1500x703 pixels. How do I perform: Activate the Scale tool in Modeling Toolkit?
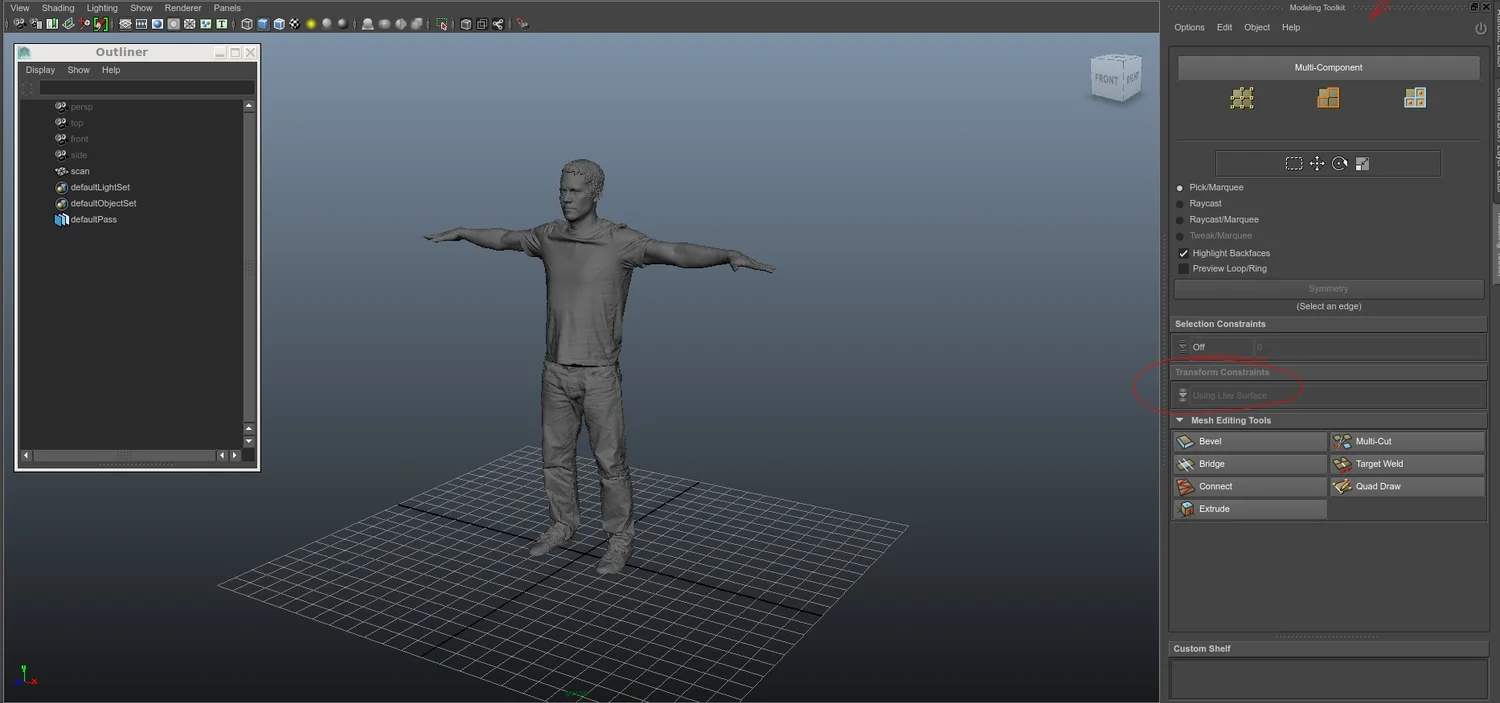click(x=1362, y=163)
